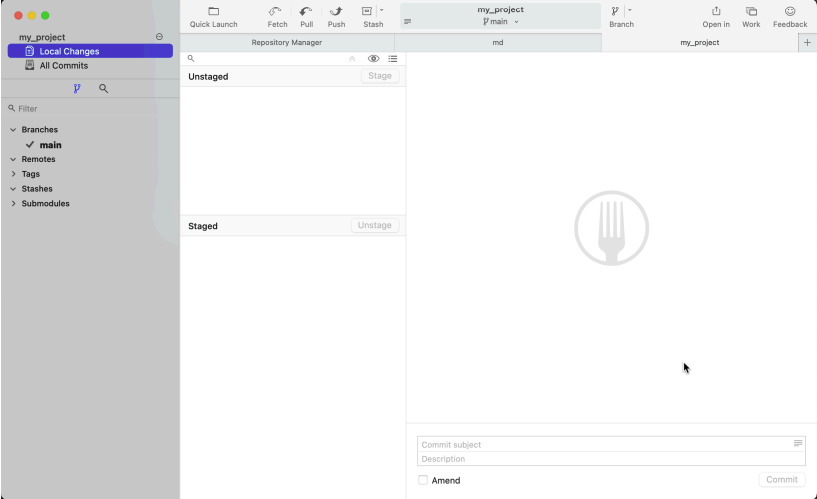Open the sidebar search magnifier icon
Viewport: 817px width, 499px height.
coord(104,89)
